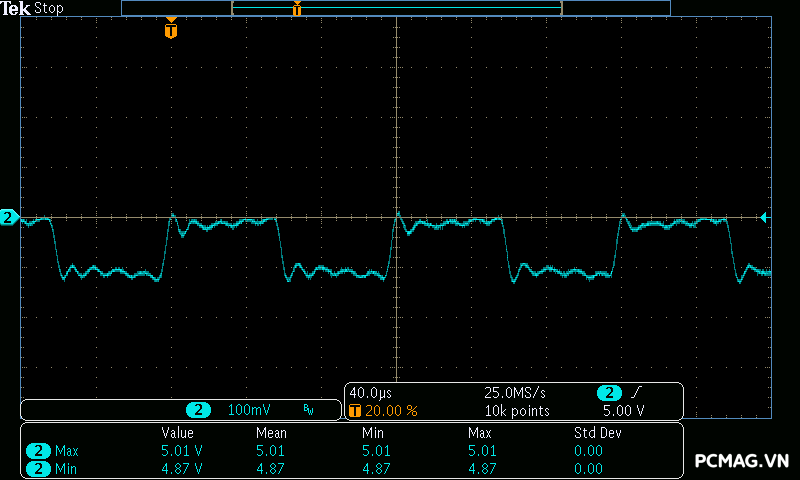Click the Tek logo
The width and height of the screenshot is (800, 480).
point(16,8)
